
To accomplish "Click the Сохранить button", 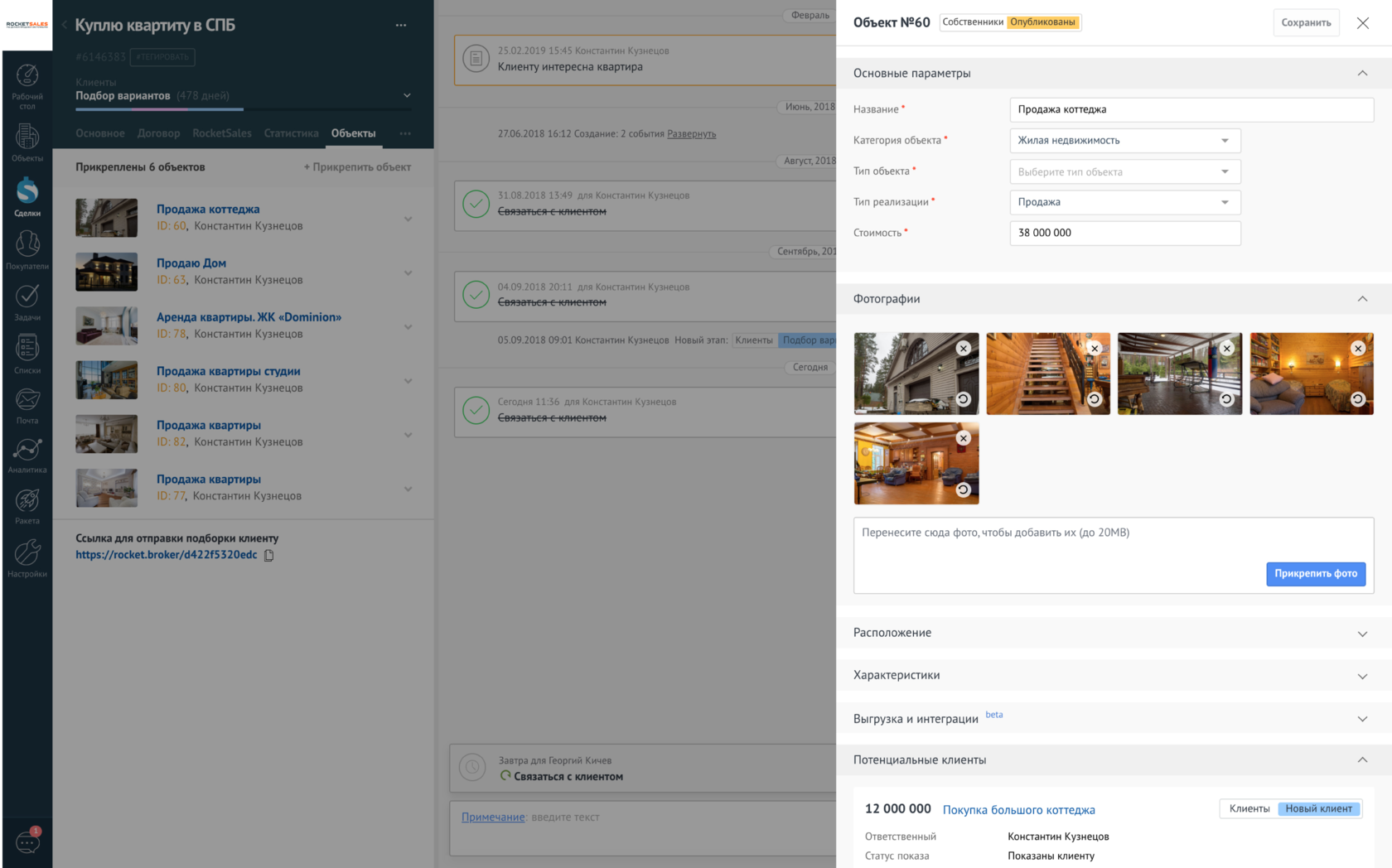I will point(1306,22).
